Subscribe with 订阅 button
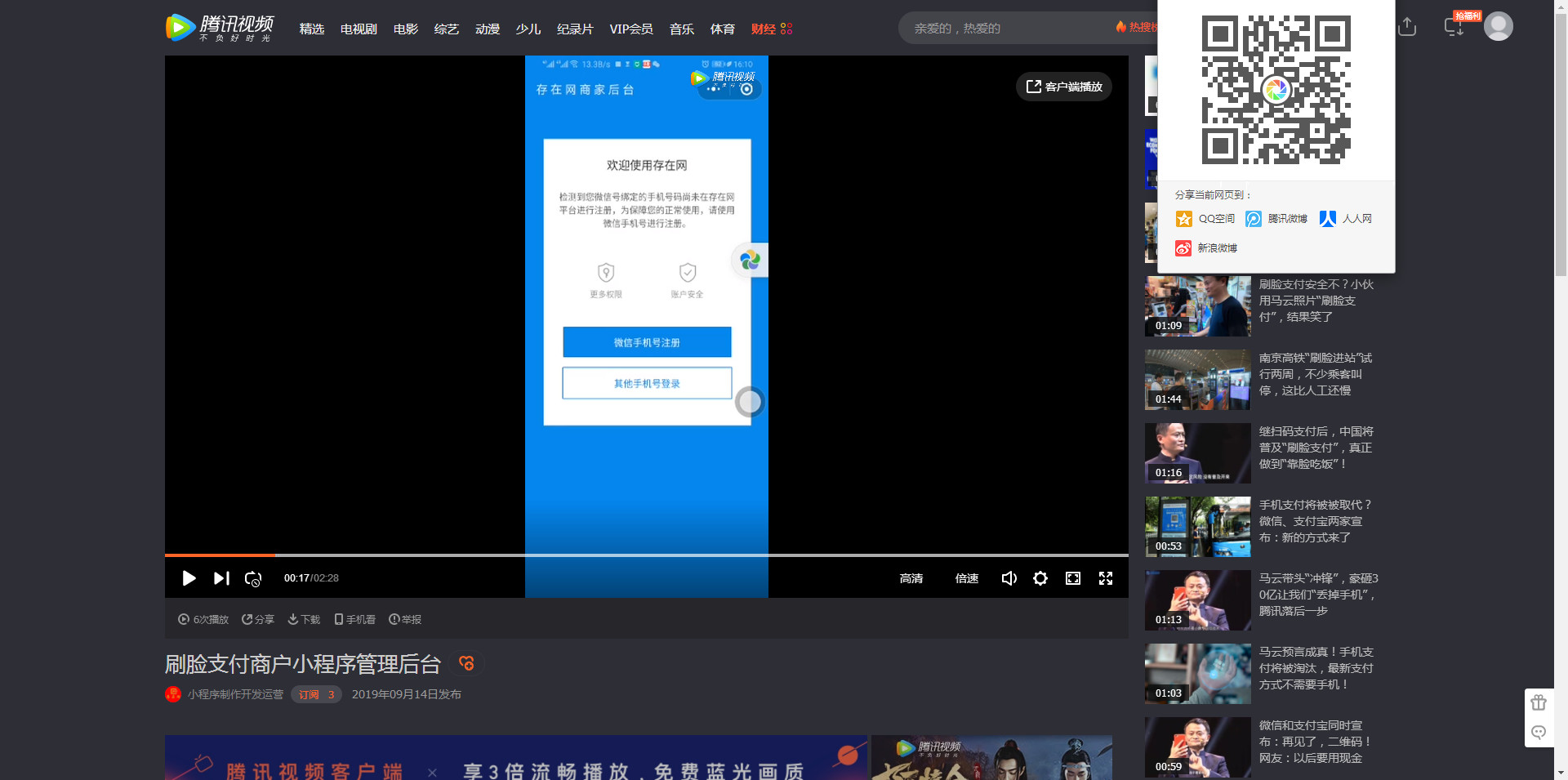This screenshot has width=1568, height=780. [x=316, y=694]
